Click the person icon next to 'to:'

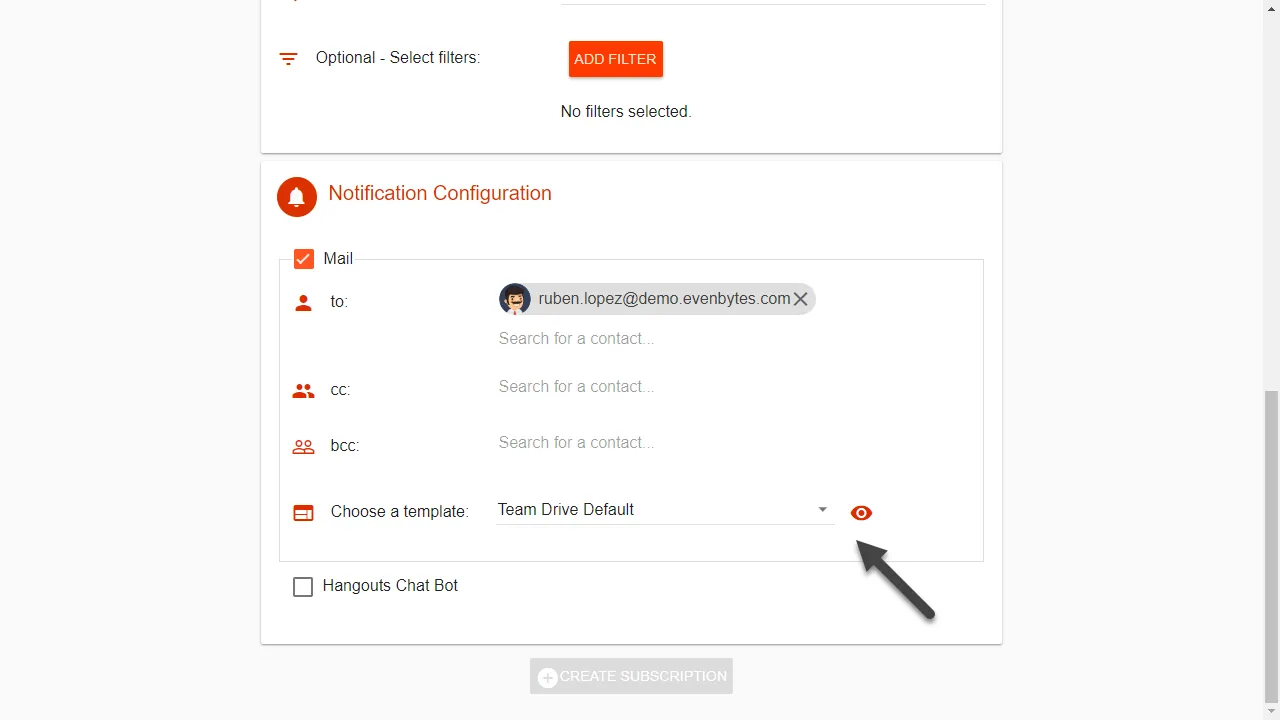[303, 302]
